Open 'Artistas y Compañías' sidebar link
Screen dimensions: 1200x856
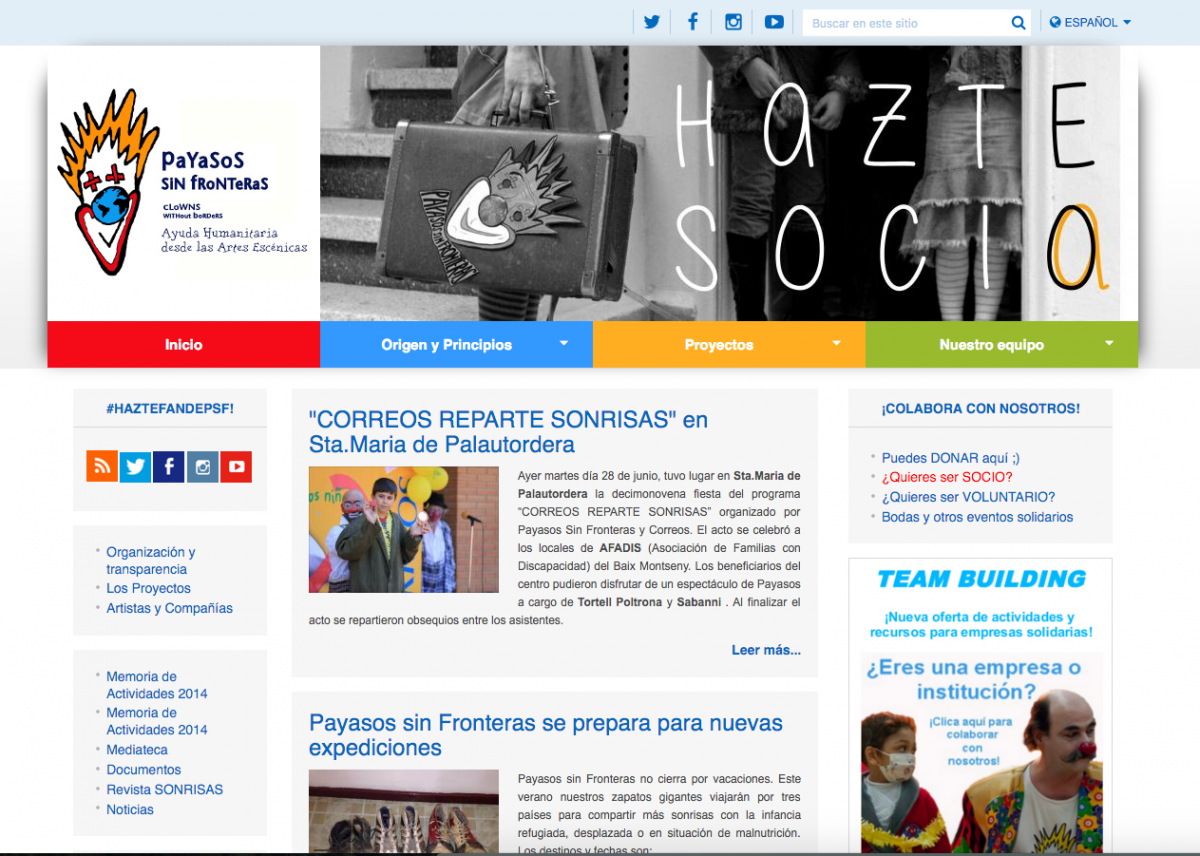click(x=169, y=608)
